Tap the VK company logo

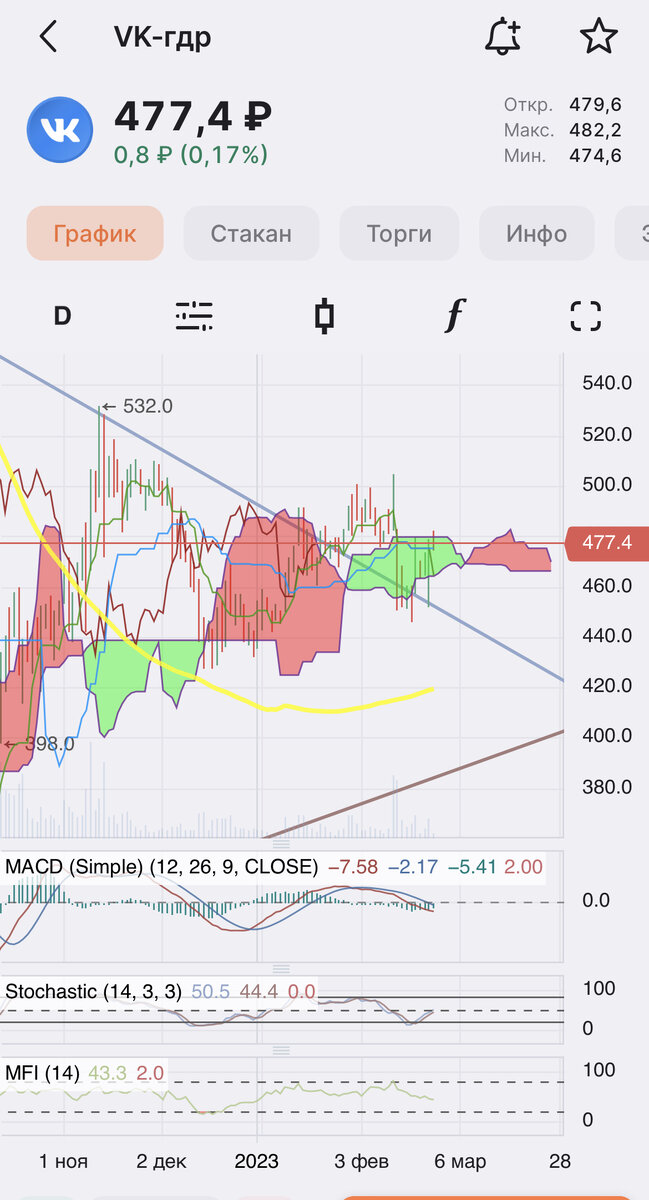pyautogui.click(x=60, y=130)
